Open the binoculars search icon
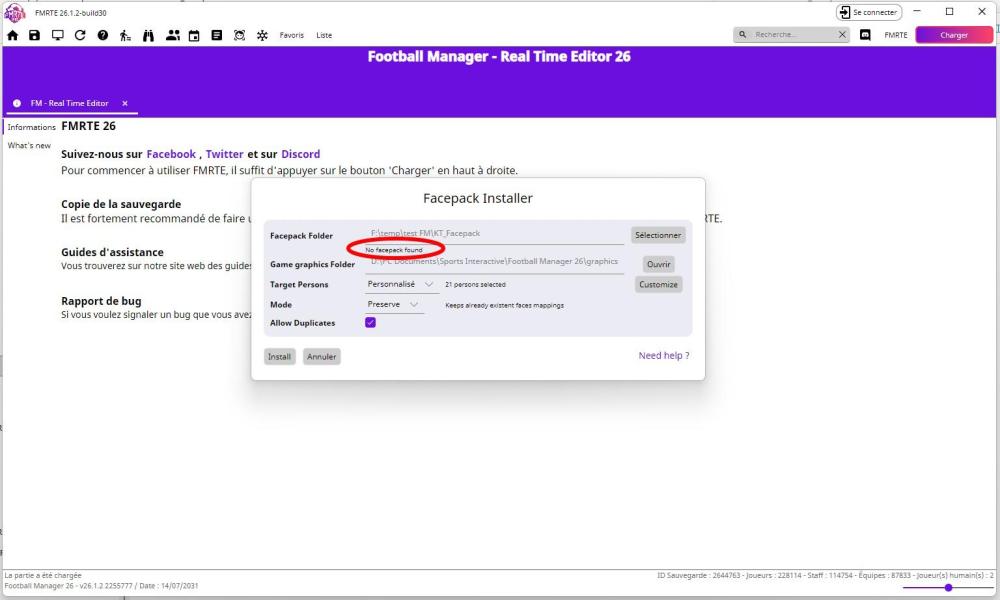Image resolution: width=1000 pixels, height=600 pixels. (x=147, y=34)
